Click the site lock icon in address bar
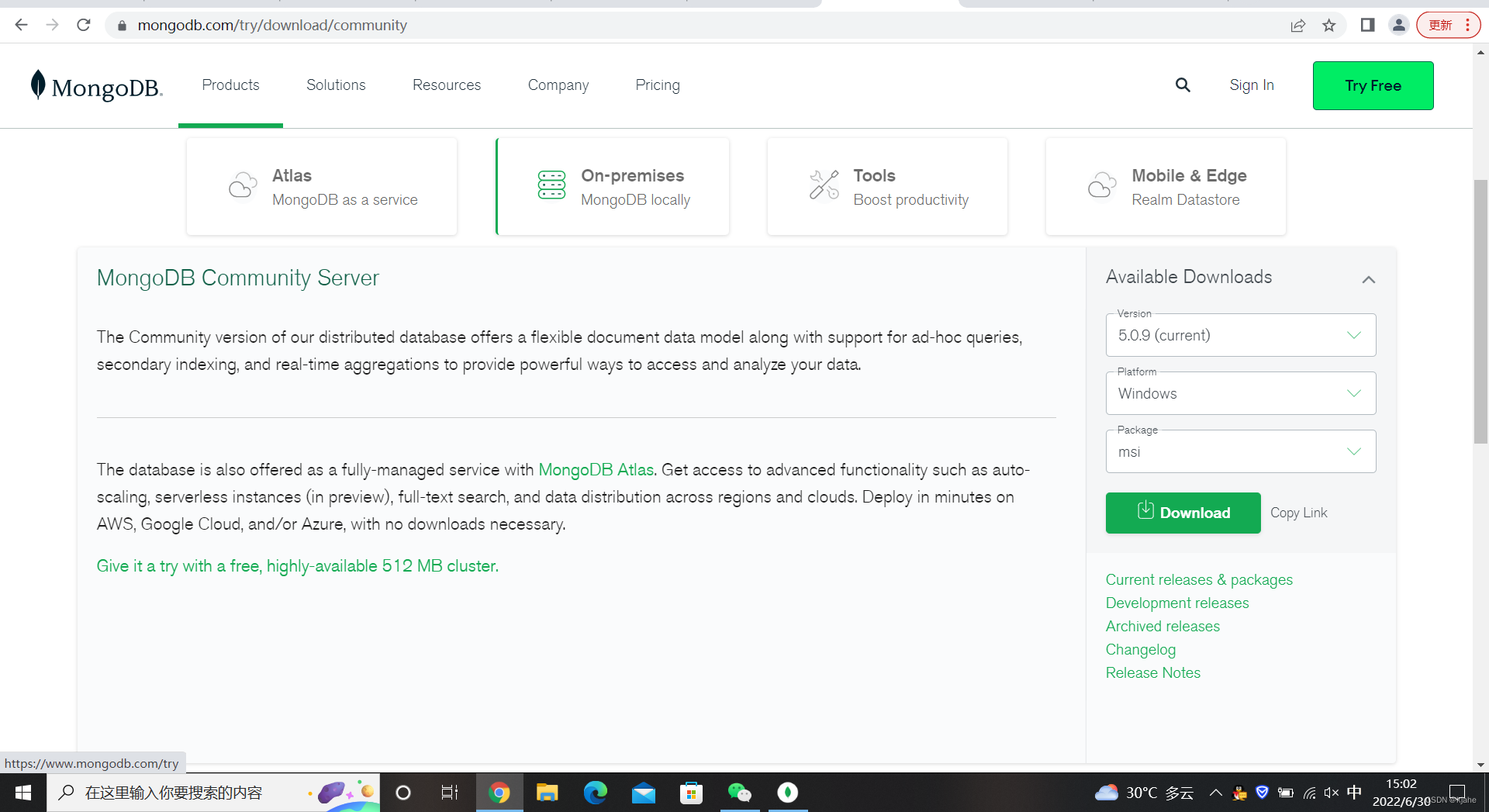 coord(122,25)
